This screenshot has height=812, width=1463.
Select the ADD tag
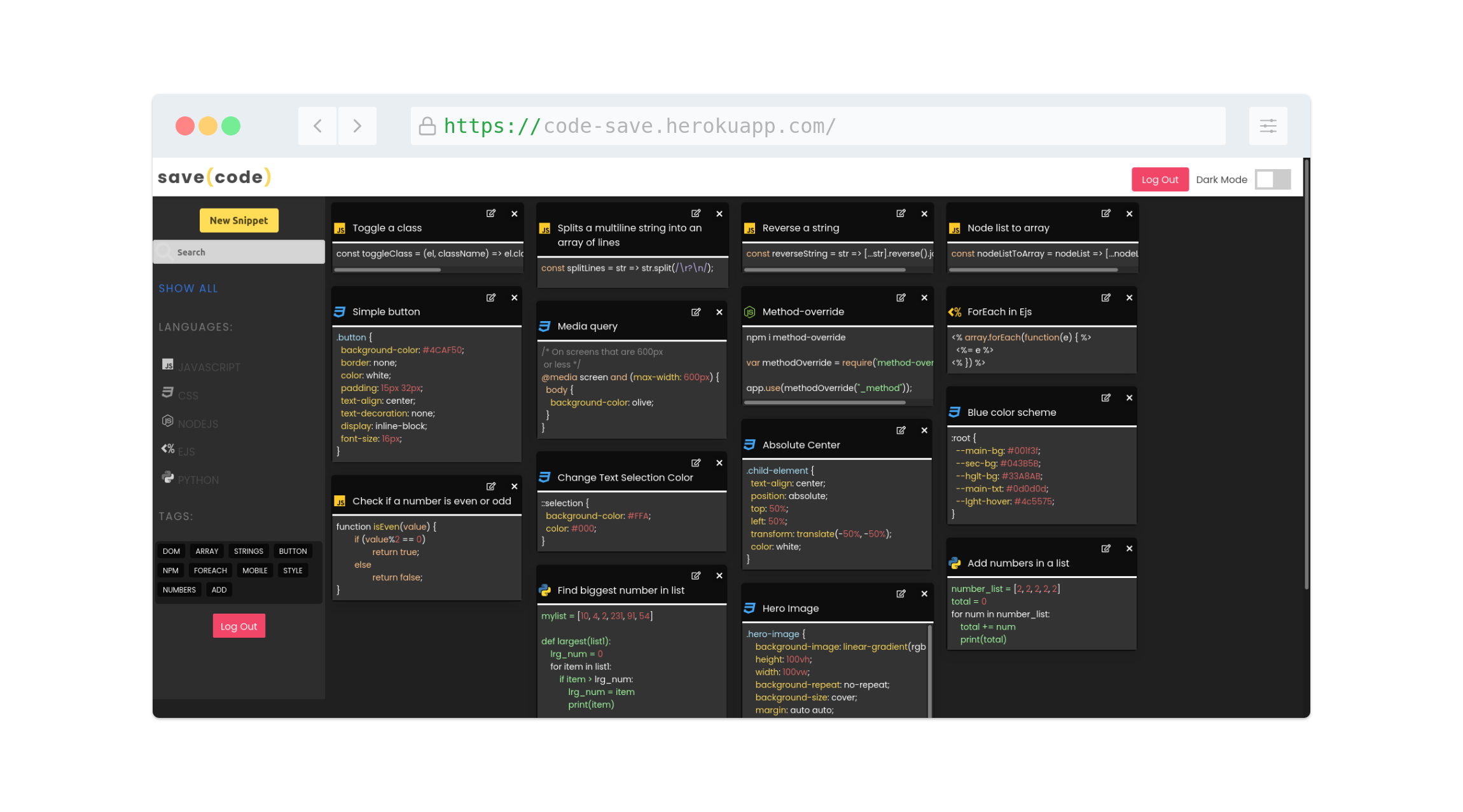click(x=219, y=589)
